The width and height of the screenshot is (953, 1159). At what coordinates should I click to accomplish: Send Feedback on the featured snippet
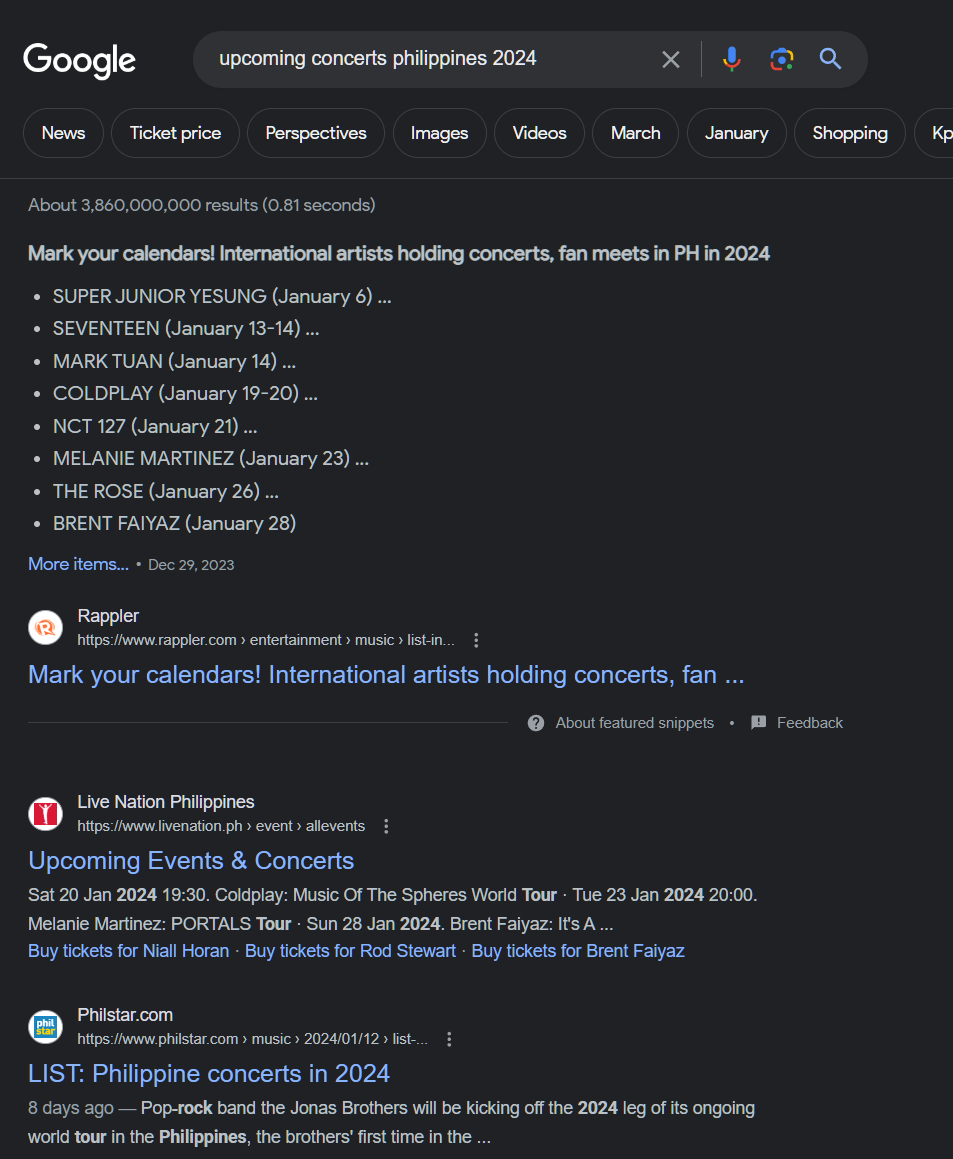click(809, 723)
